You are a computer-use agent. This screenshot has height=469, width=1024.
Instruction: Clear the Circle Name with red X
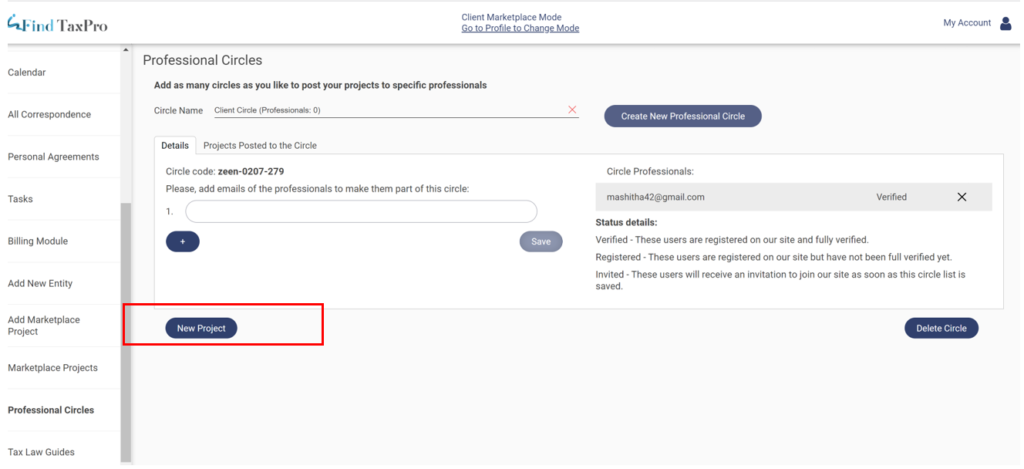click(572, 110)
